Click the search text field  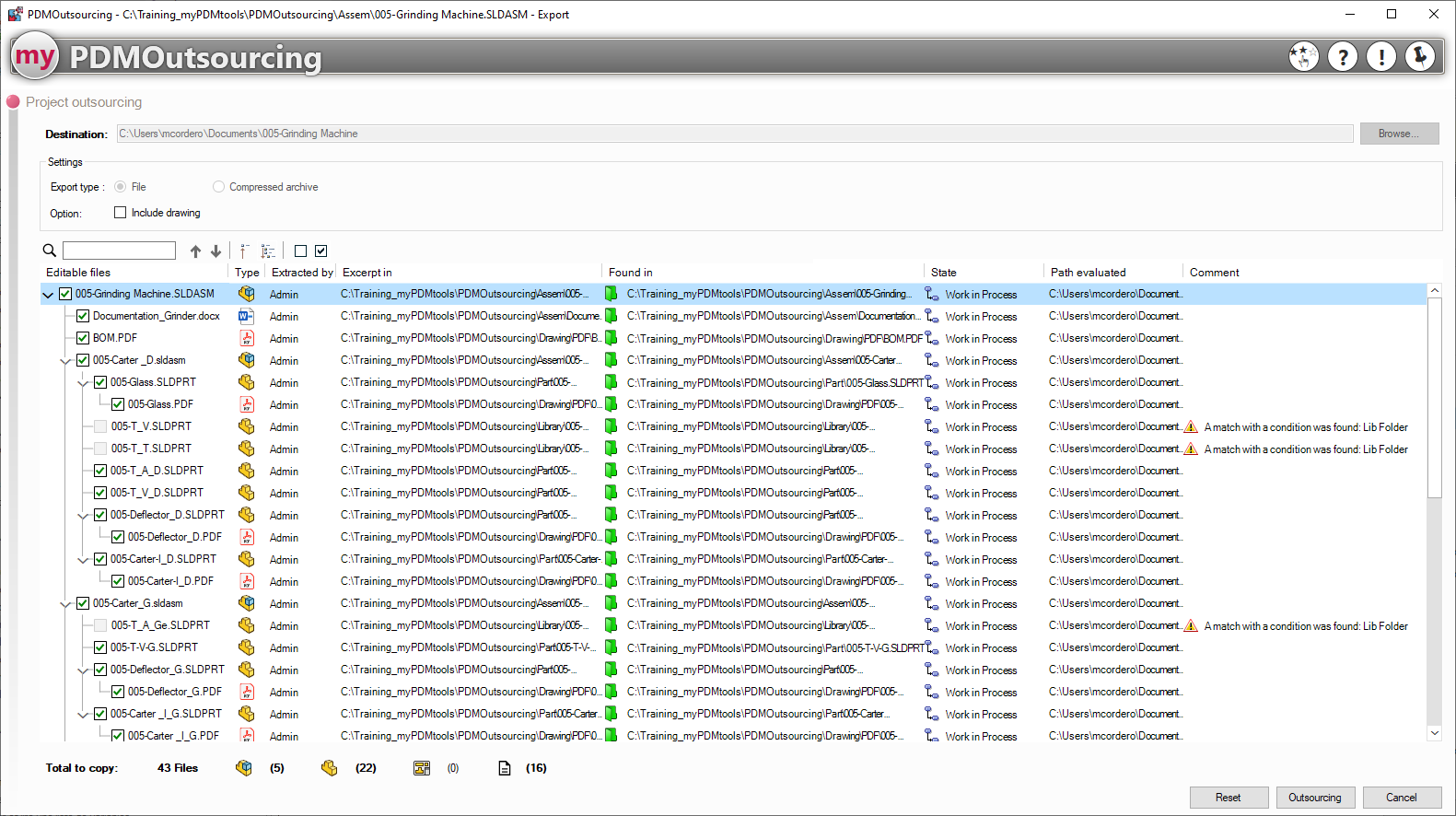coord(119,251)
